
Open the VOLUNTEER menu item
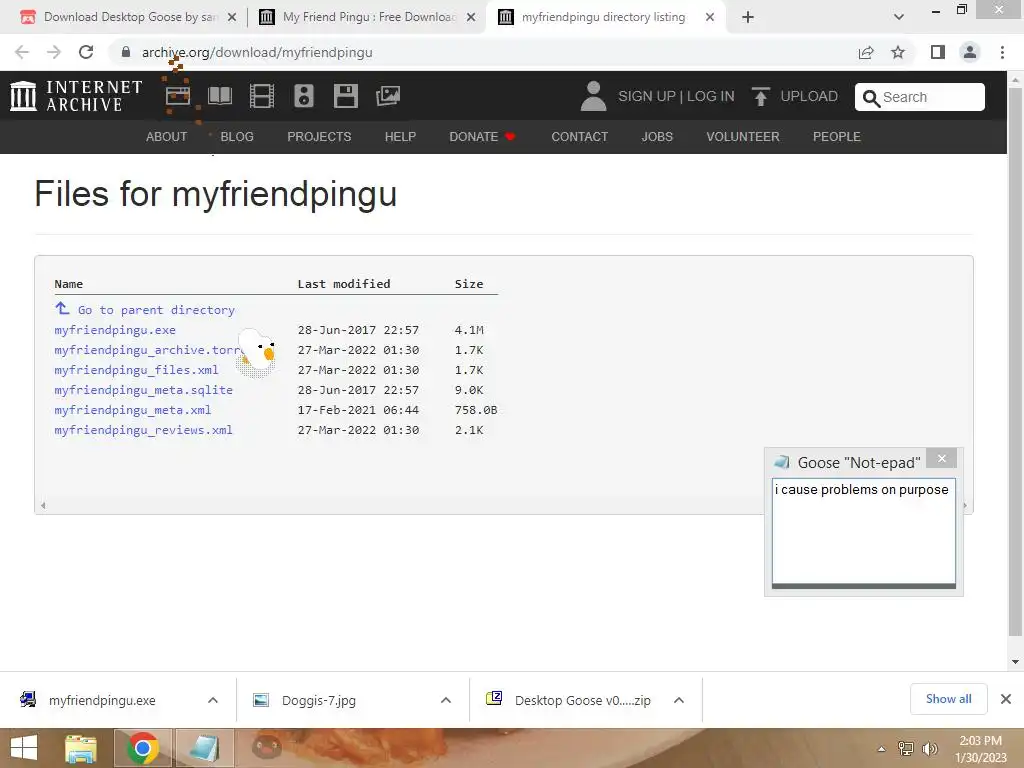743,136
